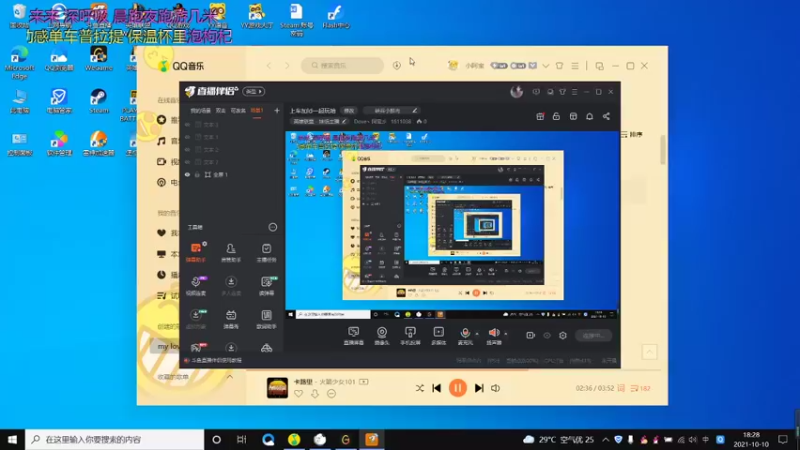
Task: Pause the current song in QQ音乐
Action: (458, 388)
